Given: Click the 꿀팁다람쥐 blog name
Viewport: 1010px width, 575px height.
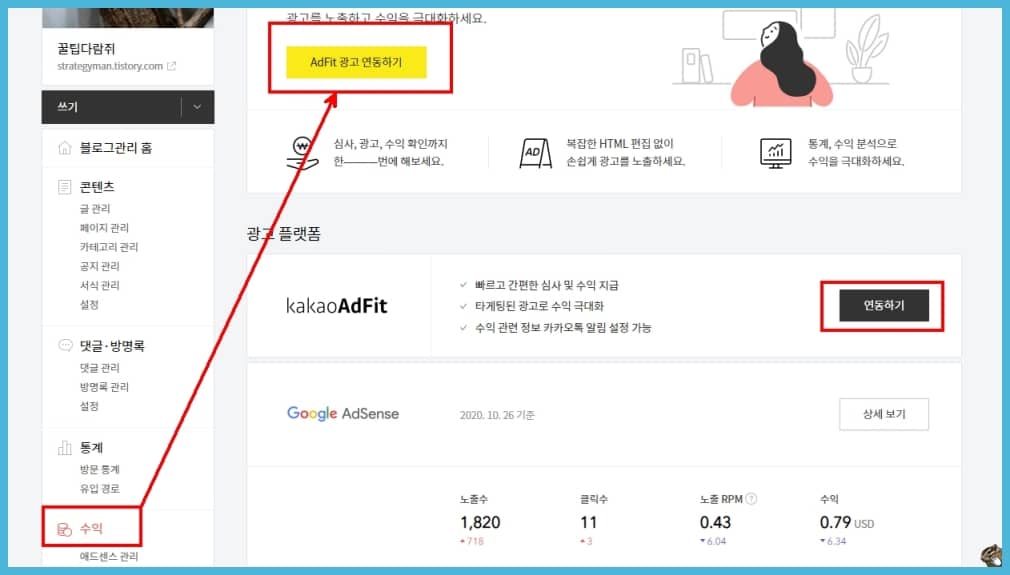Looking at the screenshot, I should tap(86, 49).
